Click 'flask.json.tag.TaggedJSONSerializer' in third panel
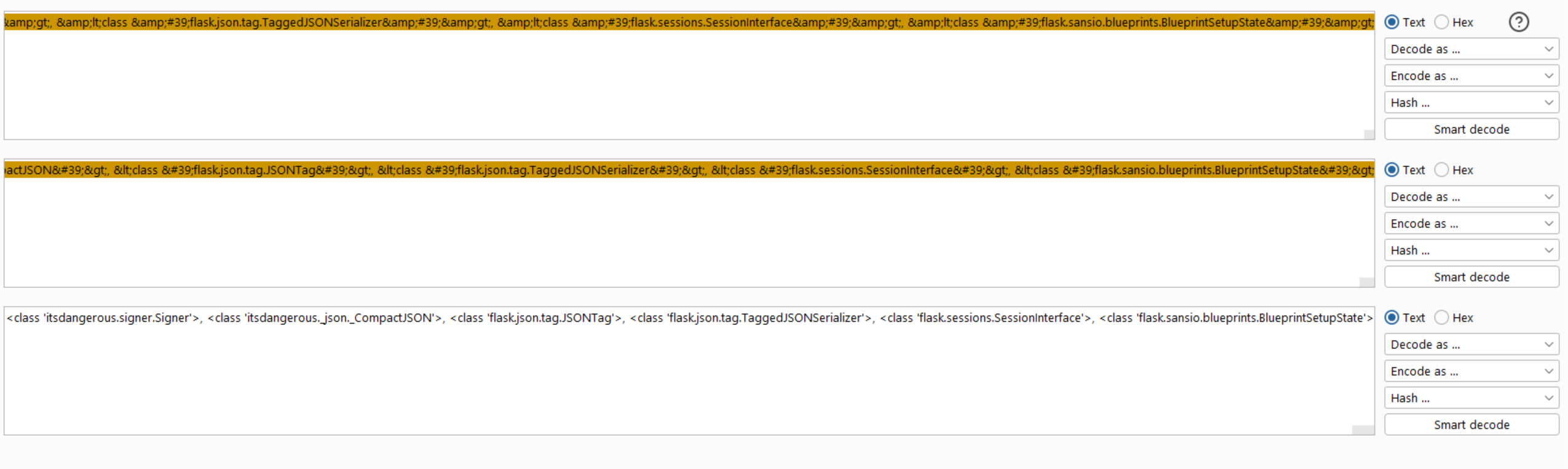 [x=766, y=318]
